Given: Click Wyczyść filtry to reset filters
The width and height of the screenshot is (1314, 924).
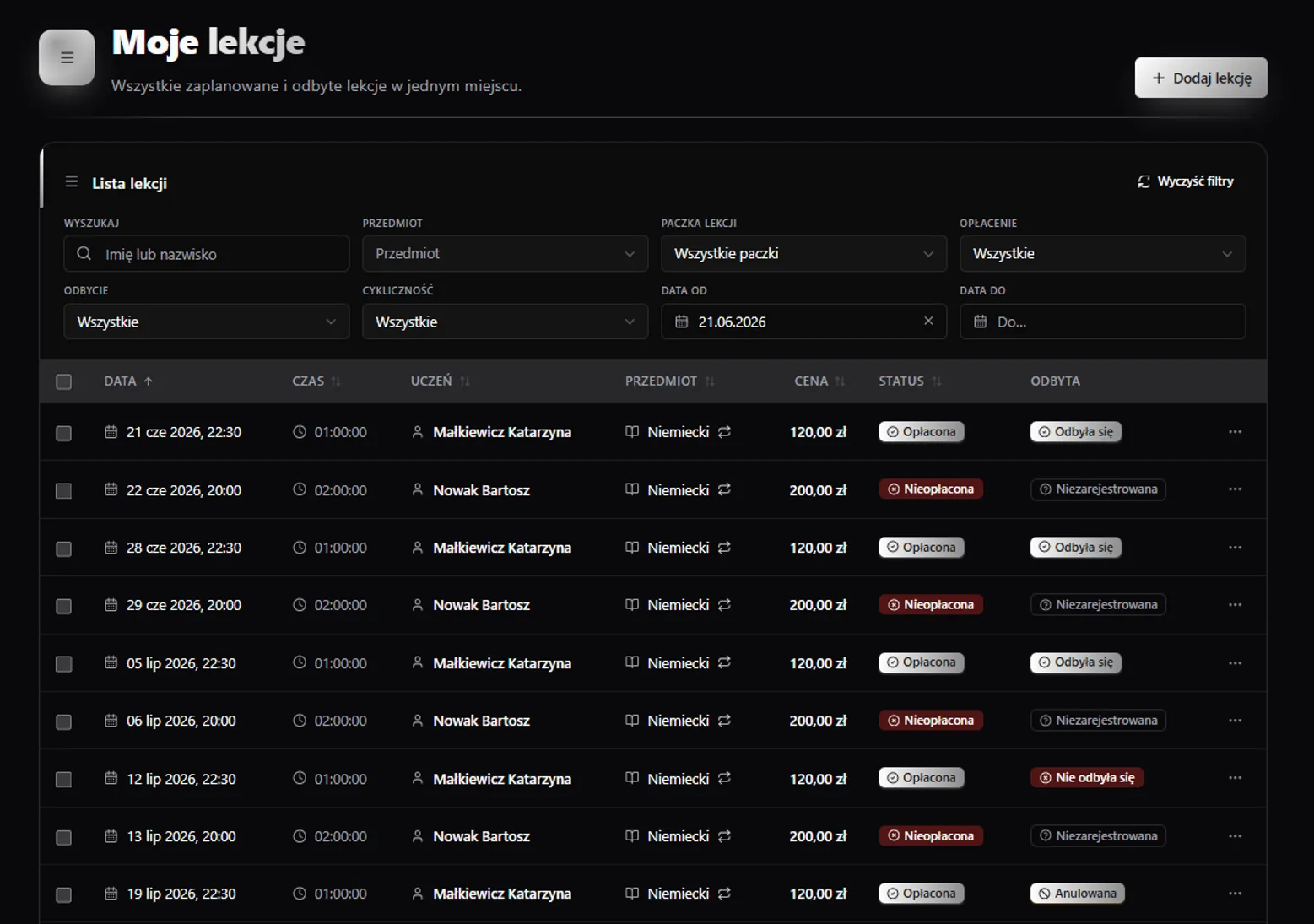Looking at the screenshot, I should (1186, 181).
